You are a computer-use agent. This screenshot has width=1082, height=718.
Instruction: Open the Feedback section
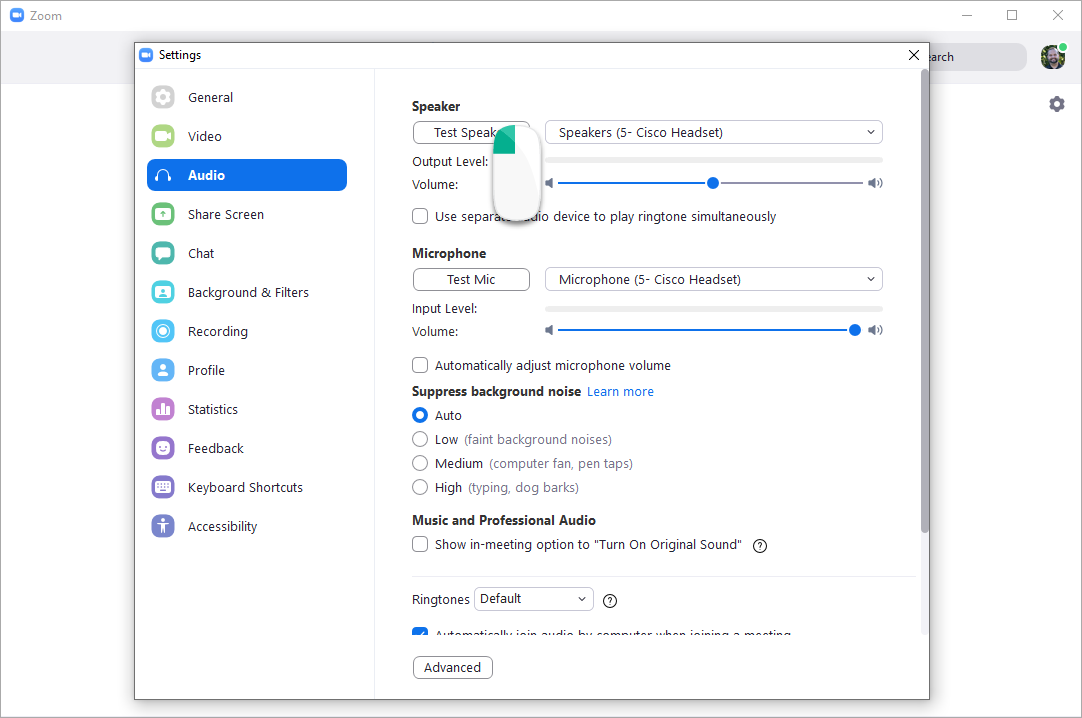pyautogui.click(x=163, y=448)
